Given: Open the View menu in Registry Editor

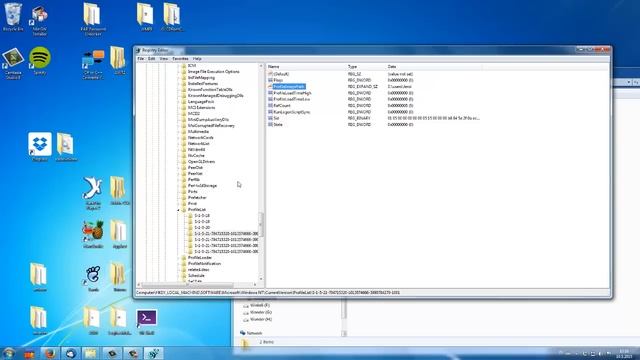Looking at the screenshot, I should point(164,59).
